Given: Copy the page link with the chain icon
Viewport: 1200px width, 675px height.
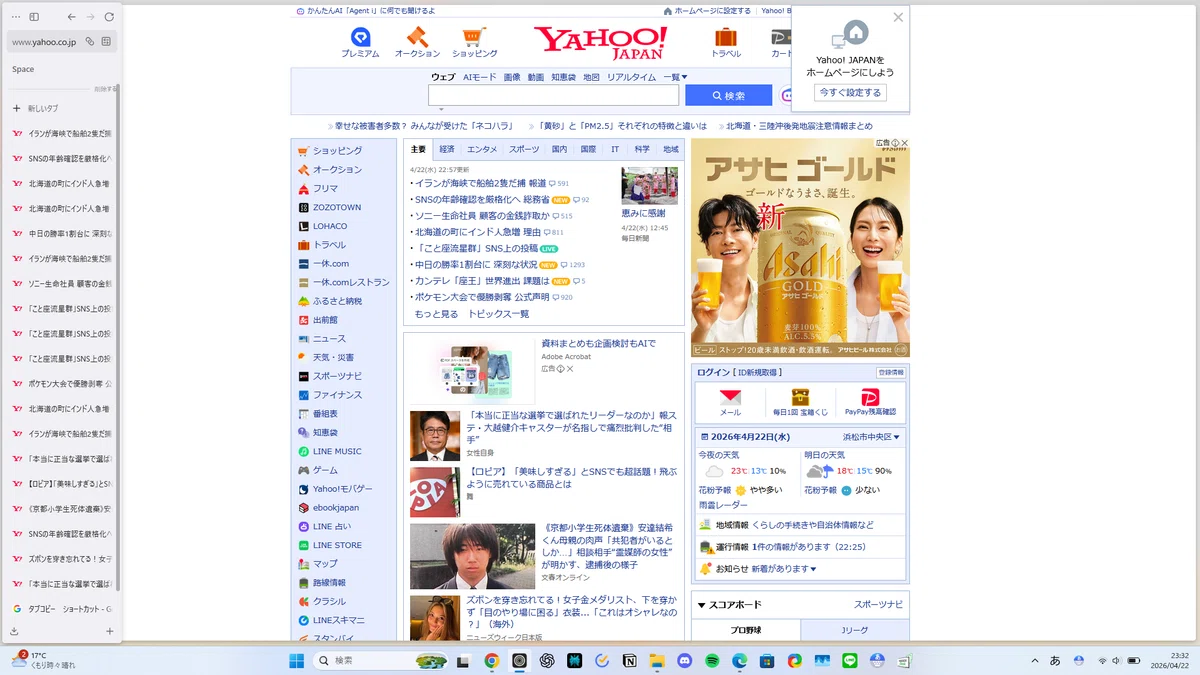Looking at the screenshot, I should 90,42.
